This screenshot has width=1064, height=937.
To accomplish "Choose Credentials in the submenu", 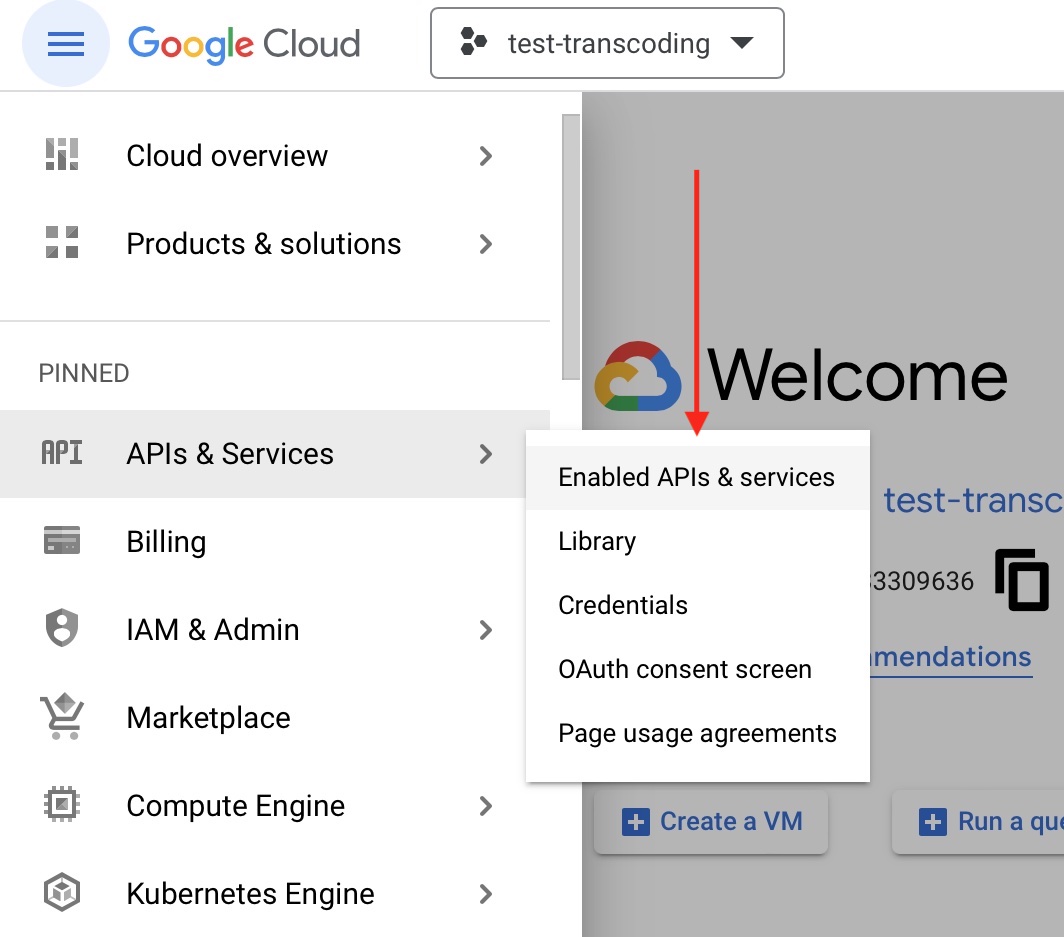I will point(698,605).
